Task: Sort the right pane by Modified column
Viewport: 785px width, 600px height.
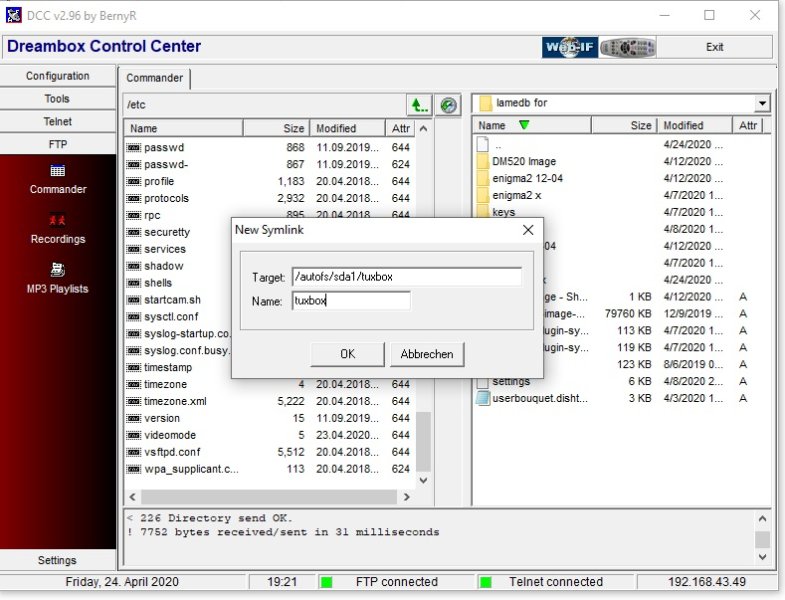Action: [695, 125]
